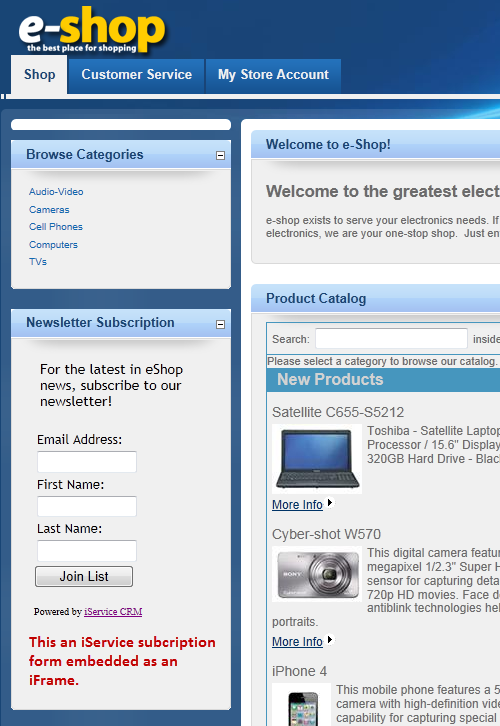
Task: Open the iService CRM link
Action: click(113, 612)
